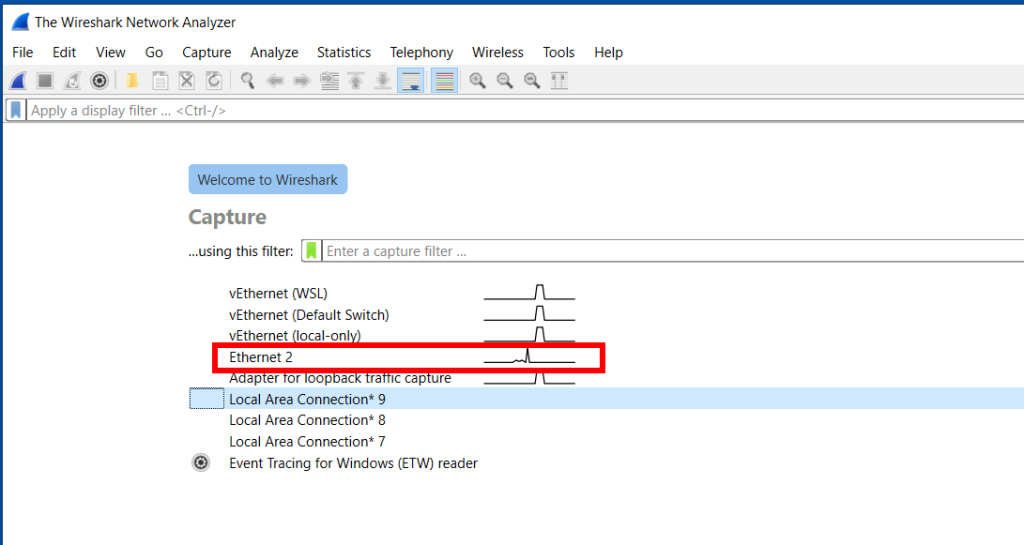Open the capture filter bookmark dropdown
This screenshot has height=545, width=1024.
pyautogui.click(x=312, y=251)
